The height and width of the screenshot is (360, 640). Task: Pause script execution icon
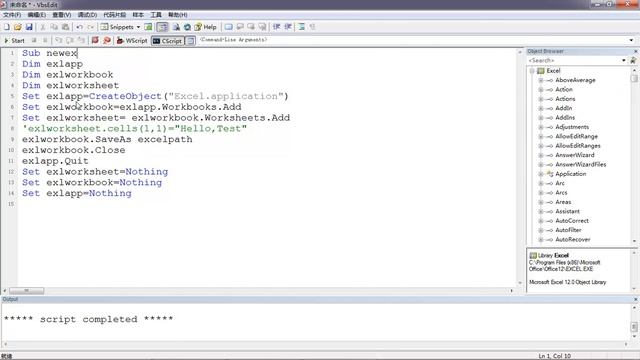click(x=34, y=40)
